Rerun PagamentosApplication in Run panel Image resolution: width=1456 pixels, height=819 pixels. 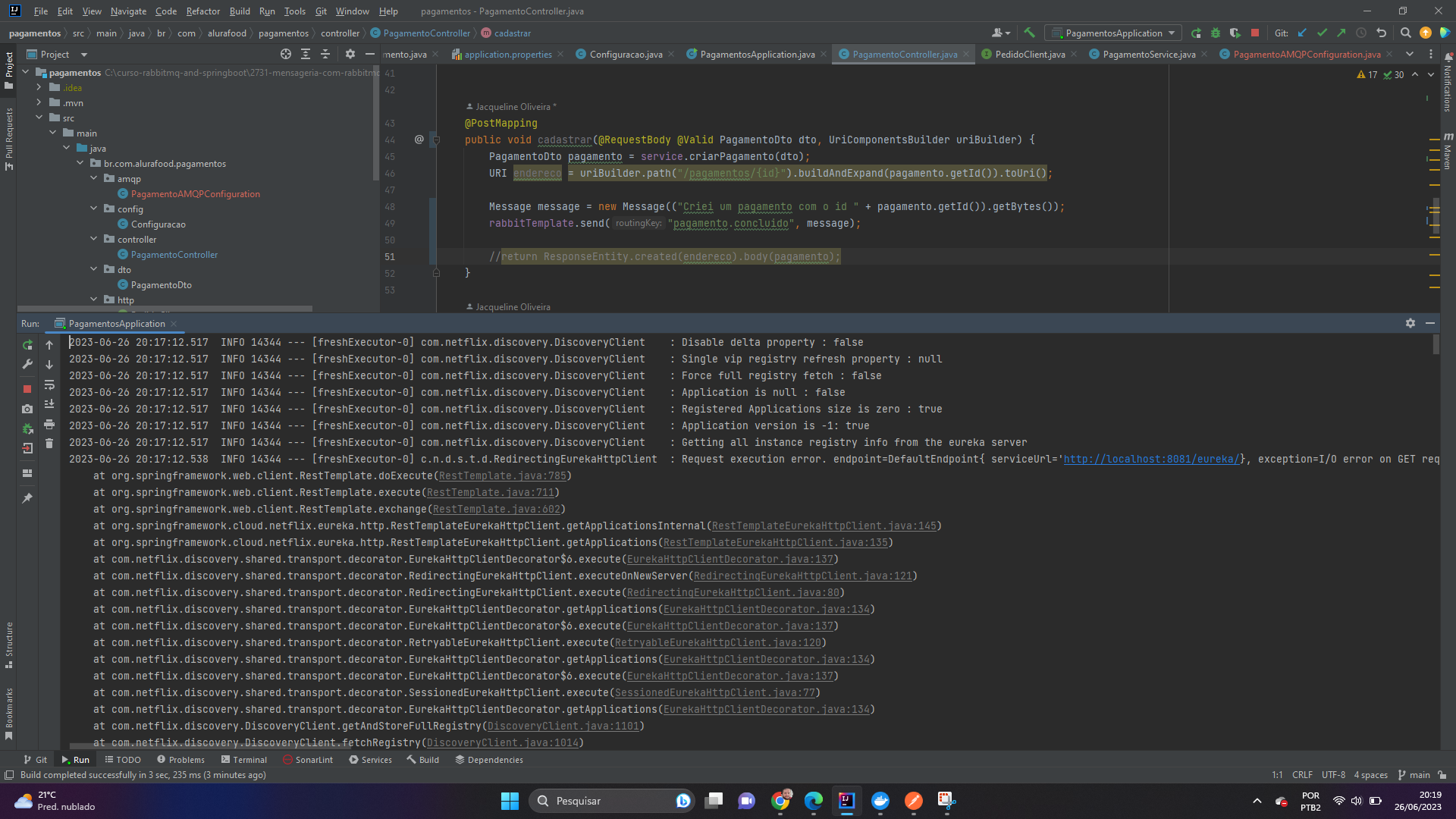tap(27, 344)
